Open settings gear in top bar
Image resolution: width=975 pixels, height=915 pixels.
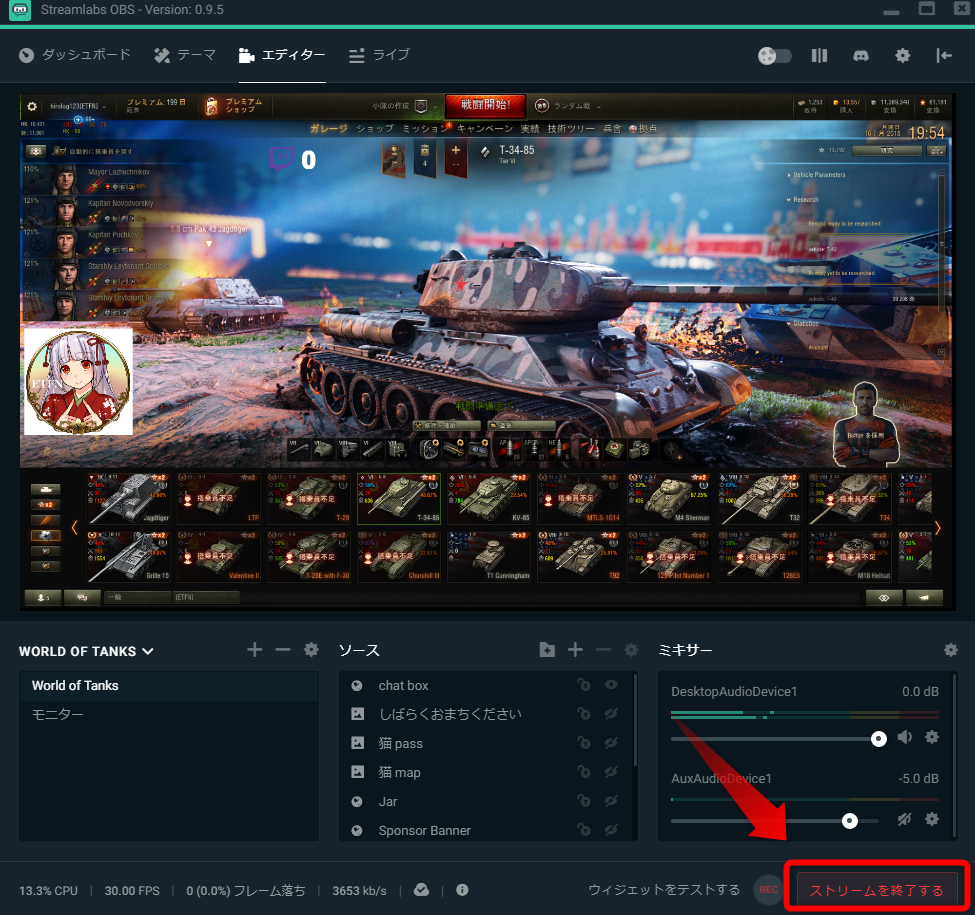click(x=902, y=56)
